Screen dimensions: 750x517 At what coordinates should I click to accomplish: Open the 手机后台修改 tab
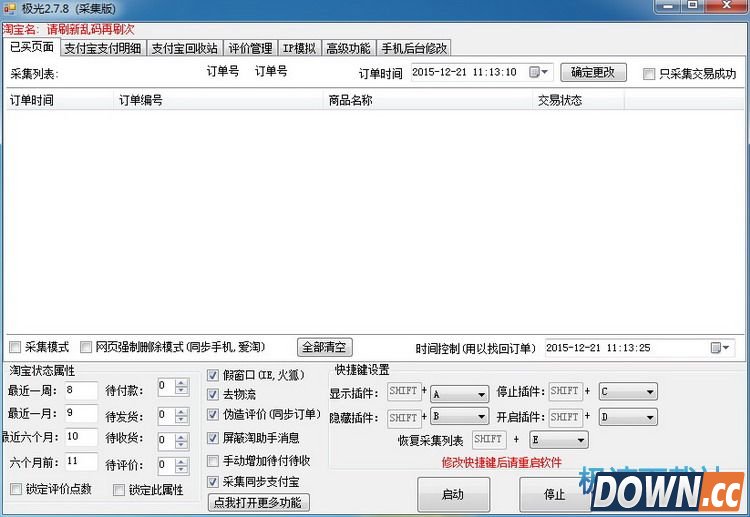tap(414, 48)
